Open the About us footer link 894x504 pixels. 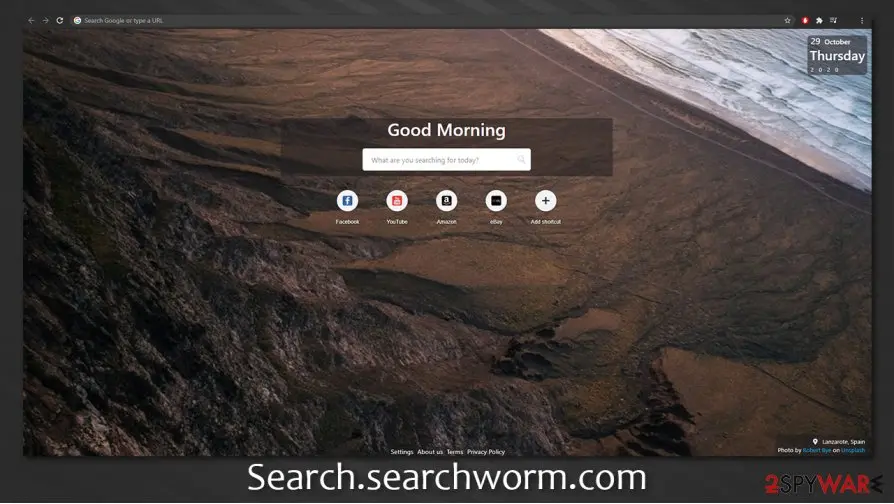click(x=430, y=452)
